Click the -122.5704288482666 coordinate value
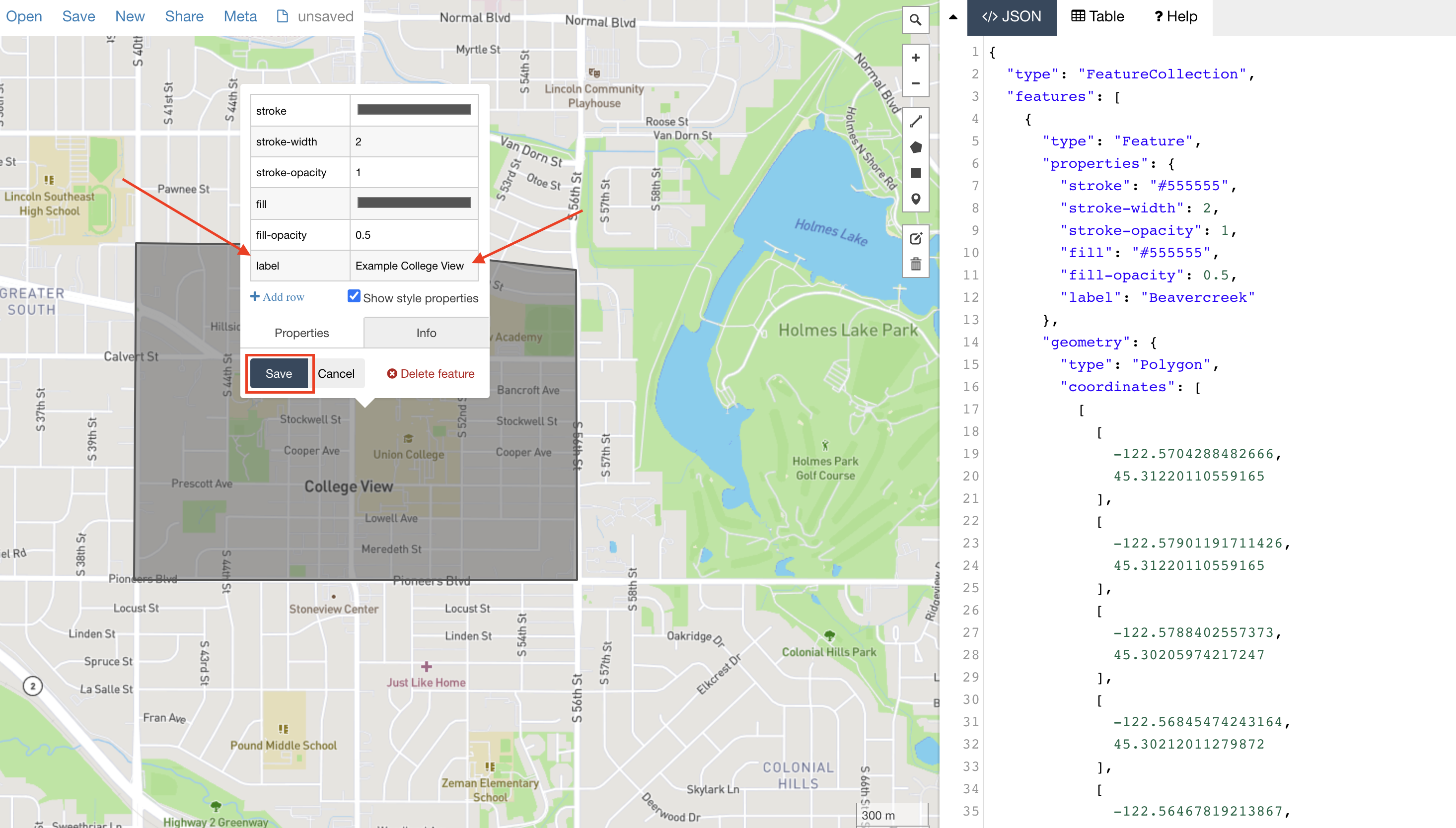 (1193, 454)
